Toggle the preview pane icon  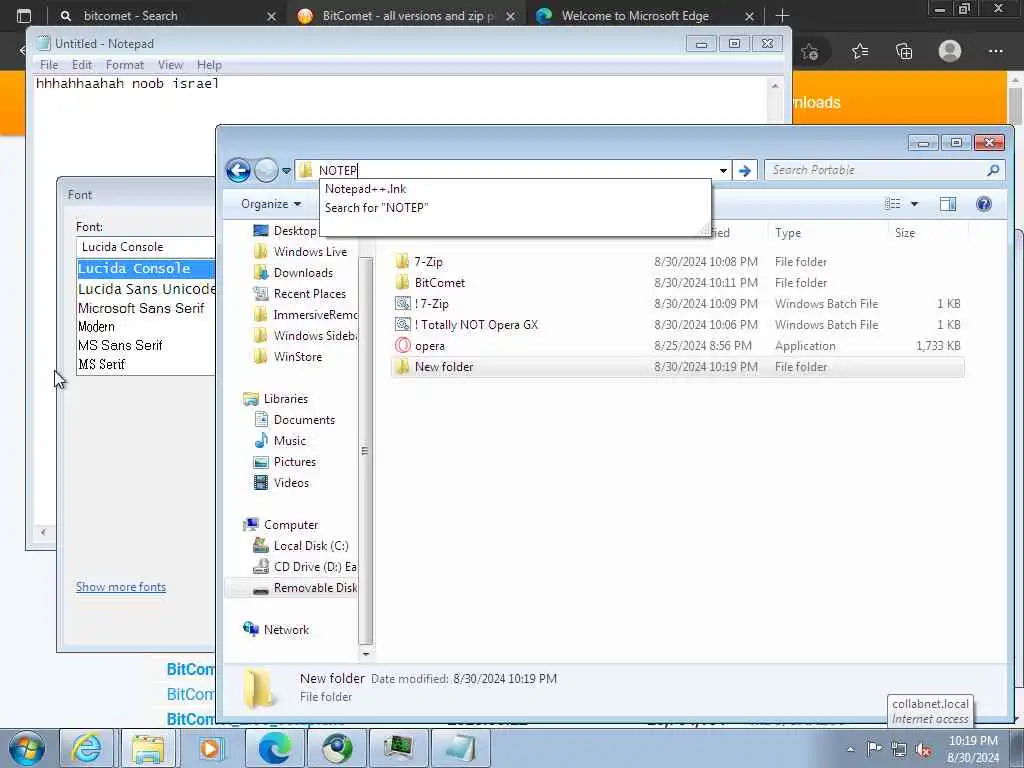(948, 204)
